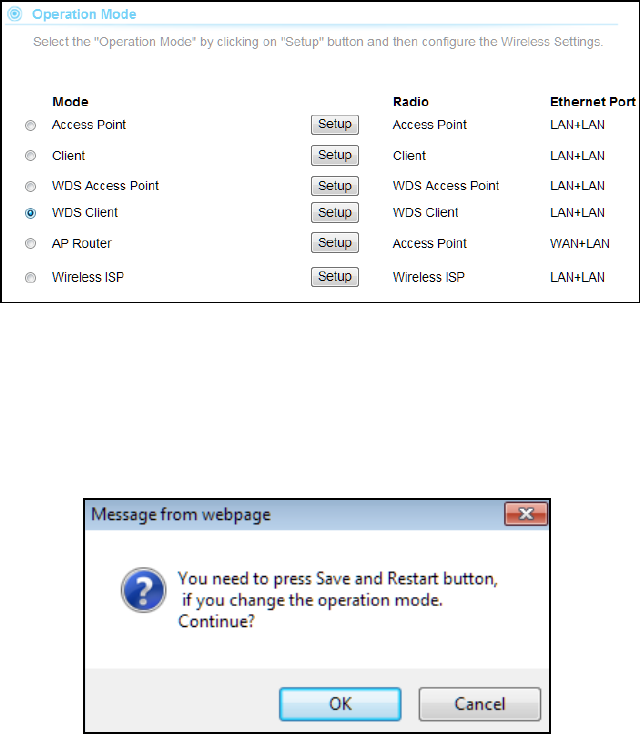
Task: Select the AP Router radio button
Action: [30, 243]
